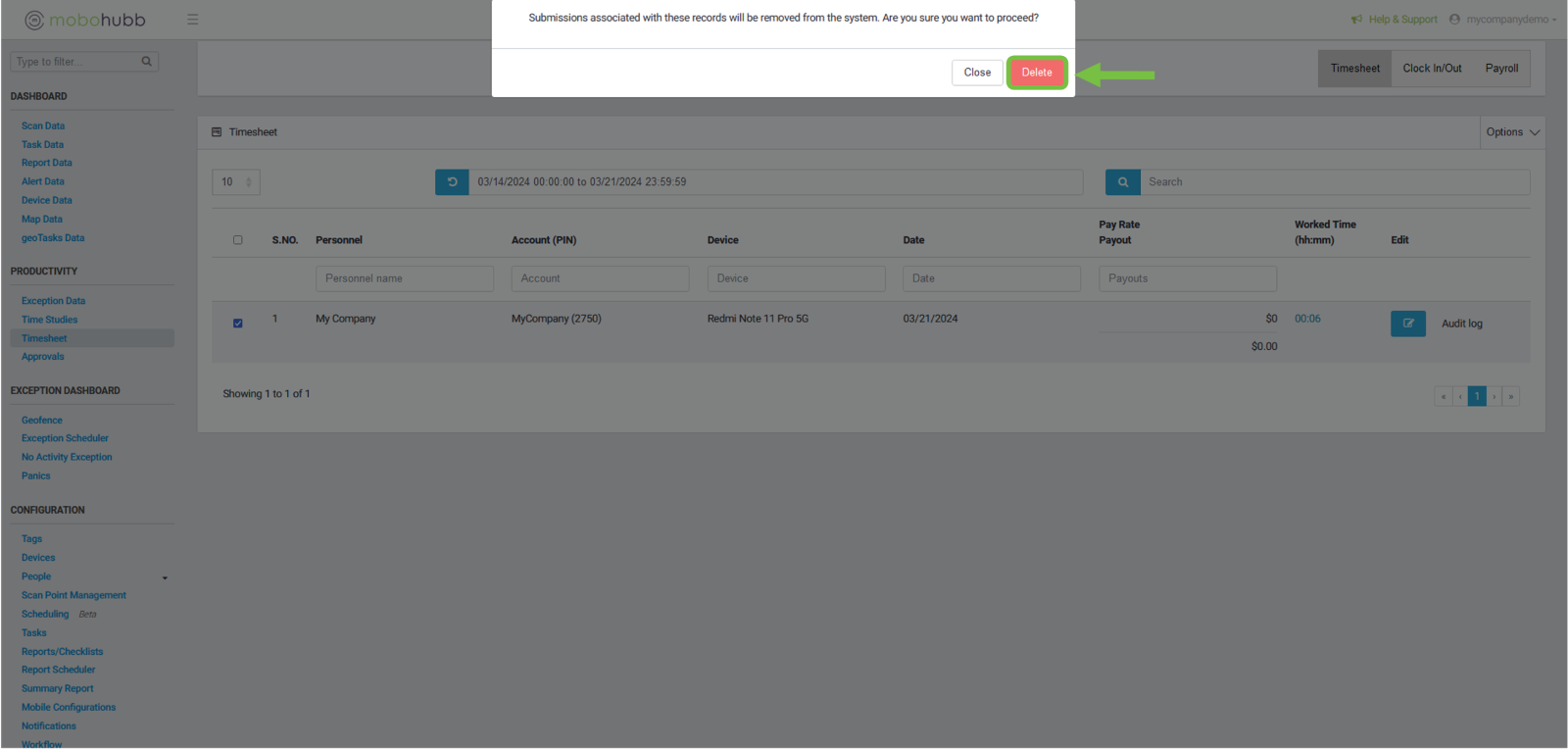Viewport: 1568px width, 749px height.
Task: Open the rows-per-page selector showing 10
Action: coord(235,182)
